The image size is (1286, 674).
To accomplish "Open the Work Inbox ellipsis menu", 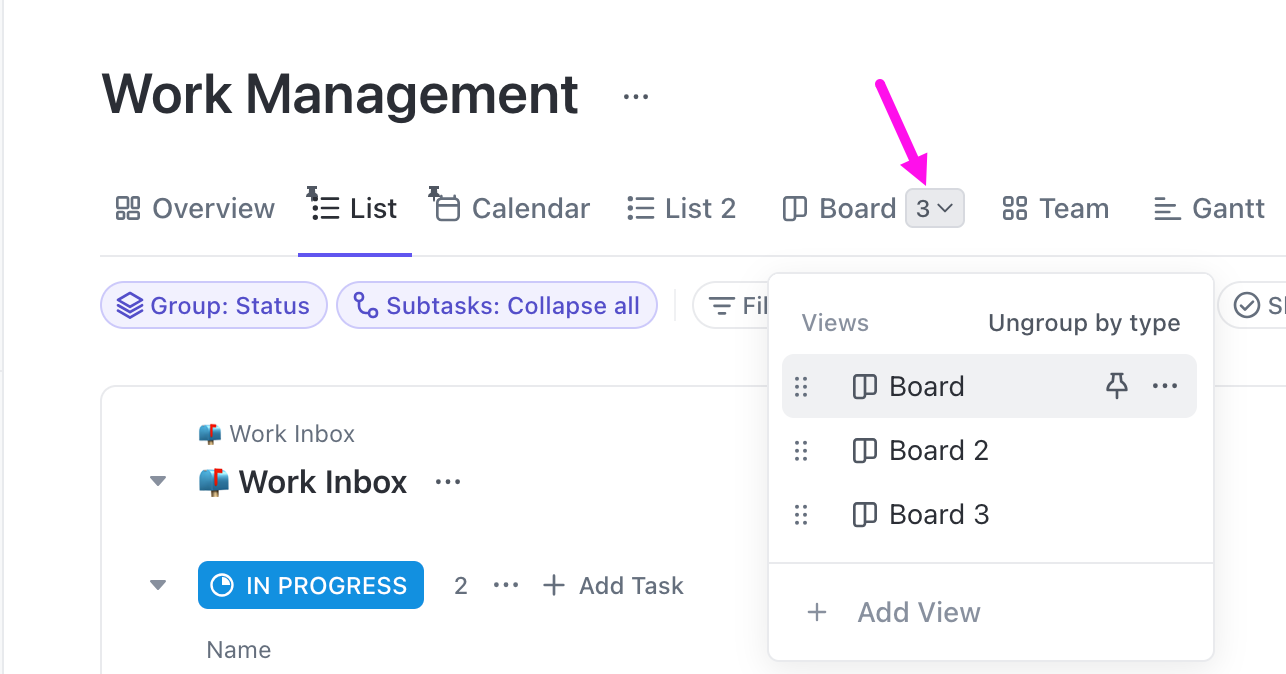I will click(447, 482).
